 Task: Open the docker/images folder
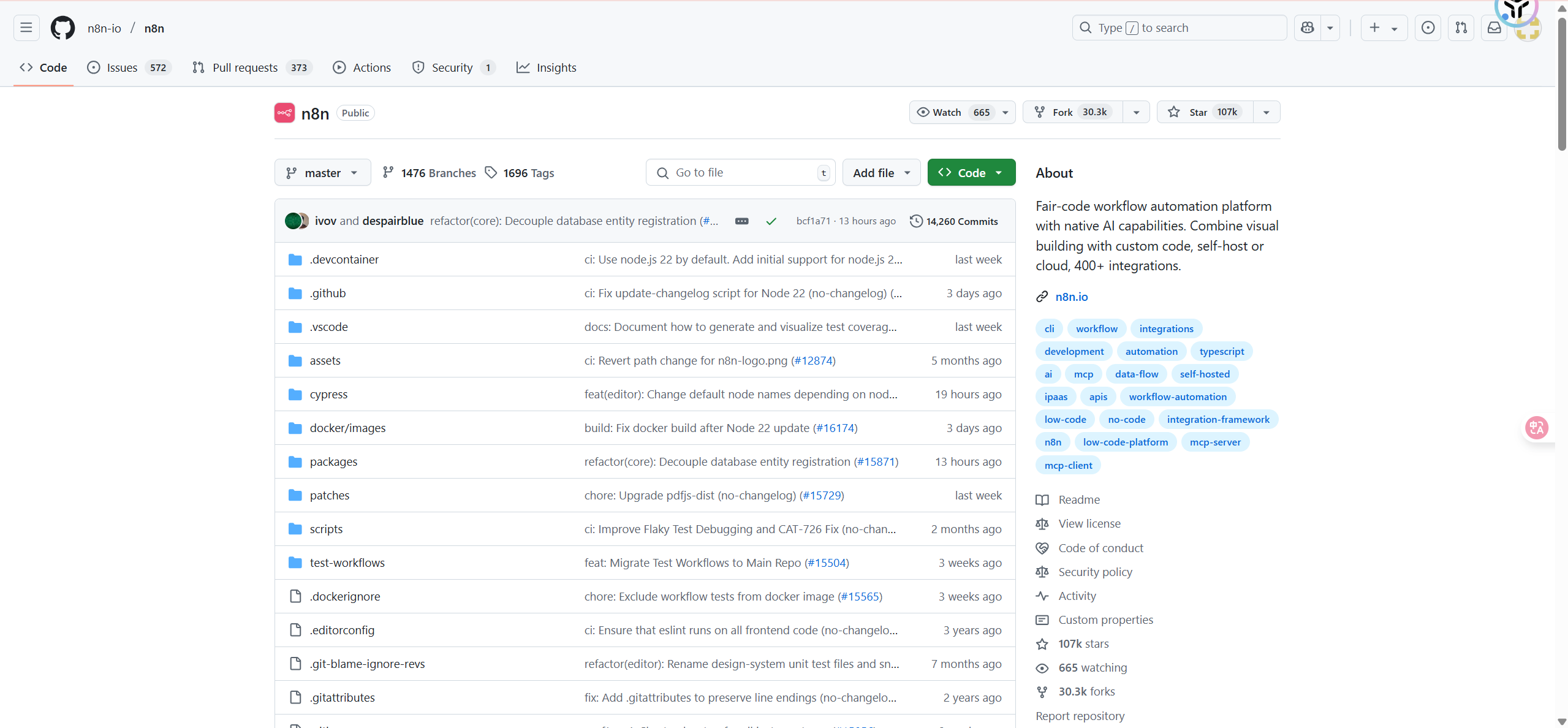pos(347,428)
